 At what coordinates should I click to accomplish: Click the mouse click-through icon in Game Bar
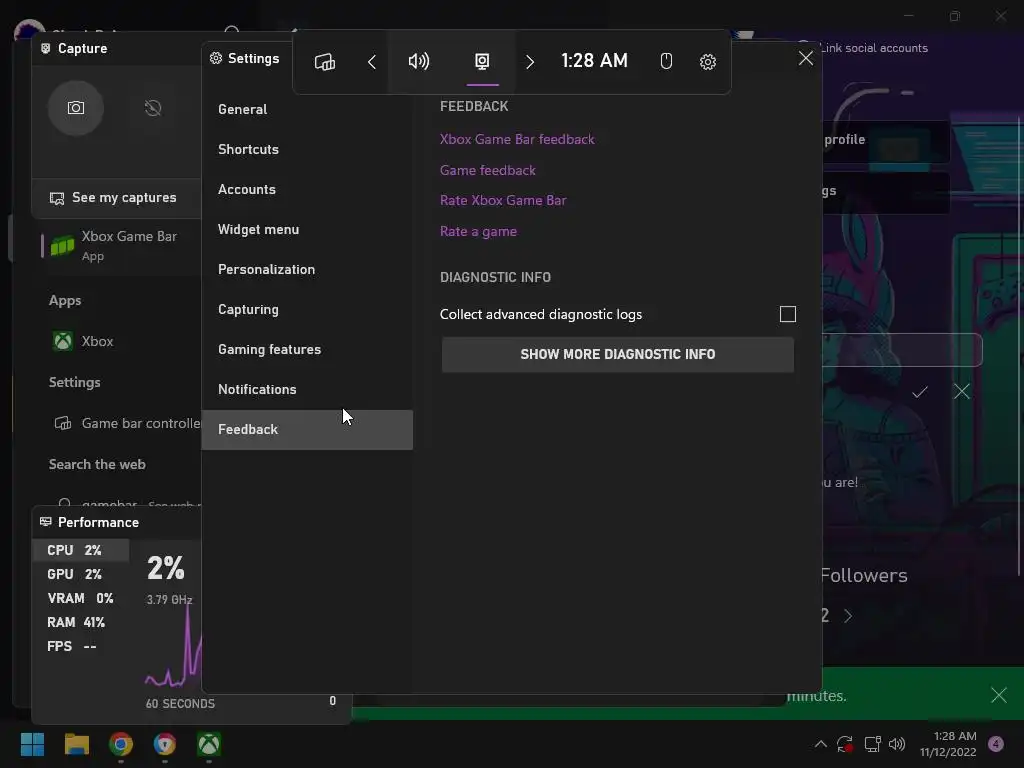click(665, 62)
